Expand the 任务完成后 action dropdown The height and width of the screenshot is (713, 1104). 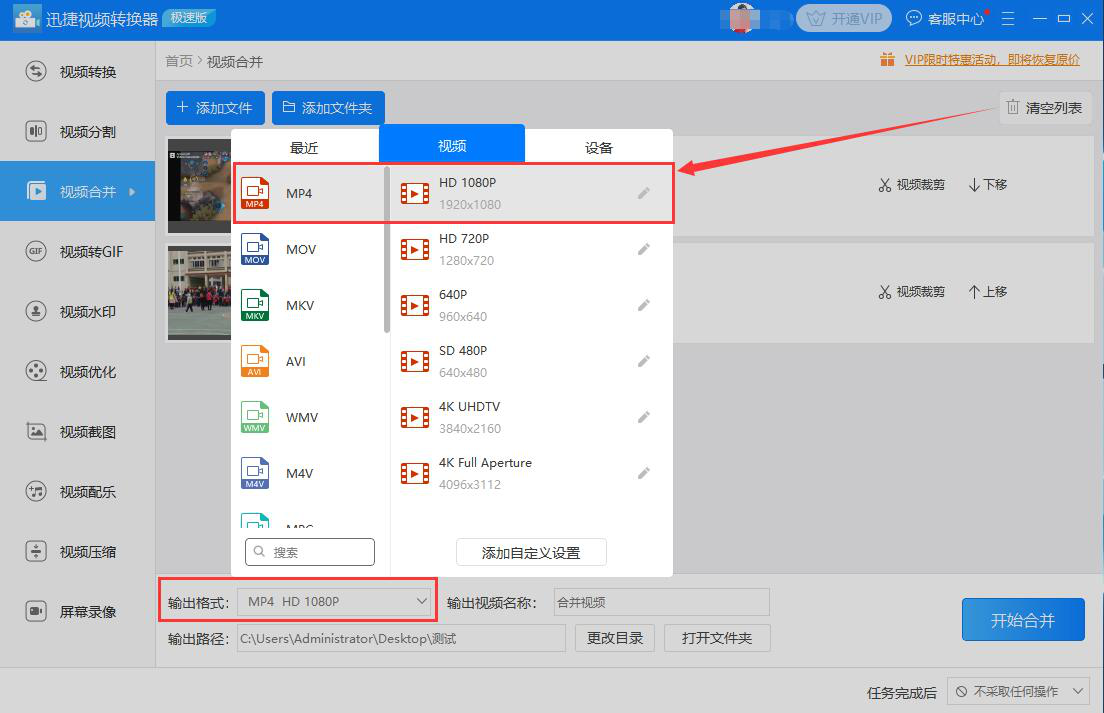coord(1018,692)
